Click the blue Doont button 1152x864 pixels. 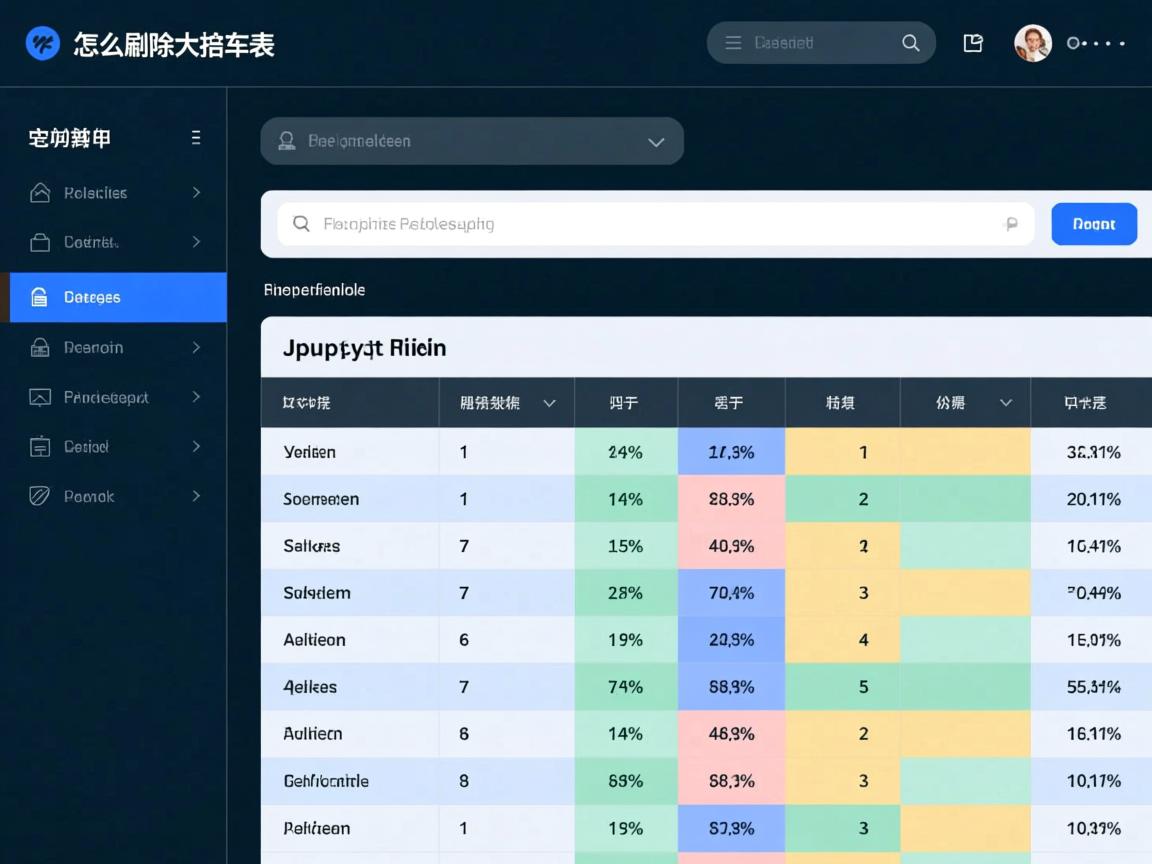pos(1093,223)
